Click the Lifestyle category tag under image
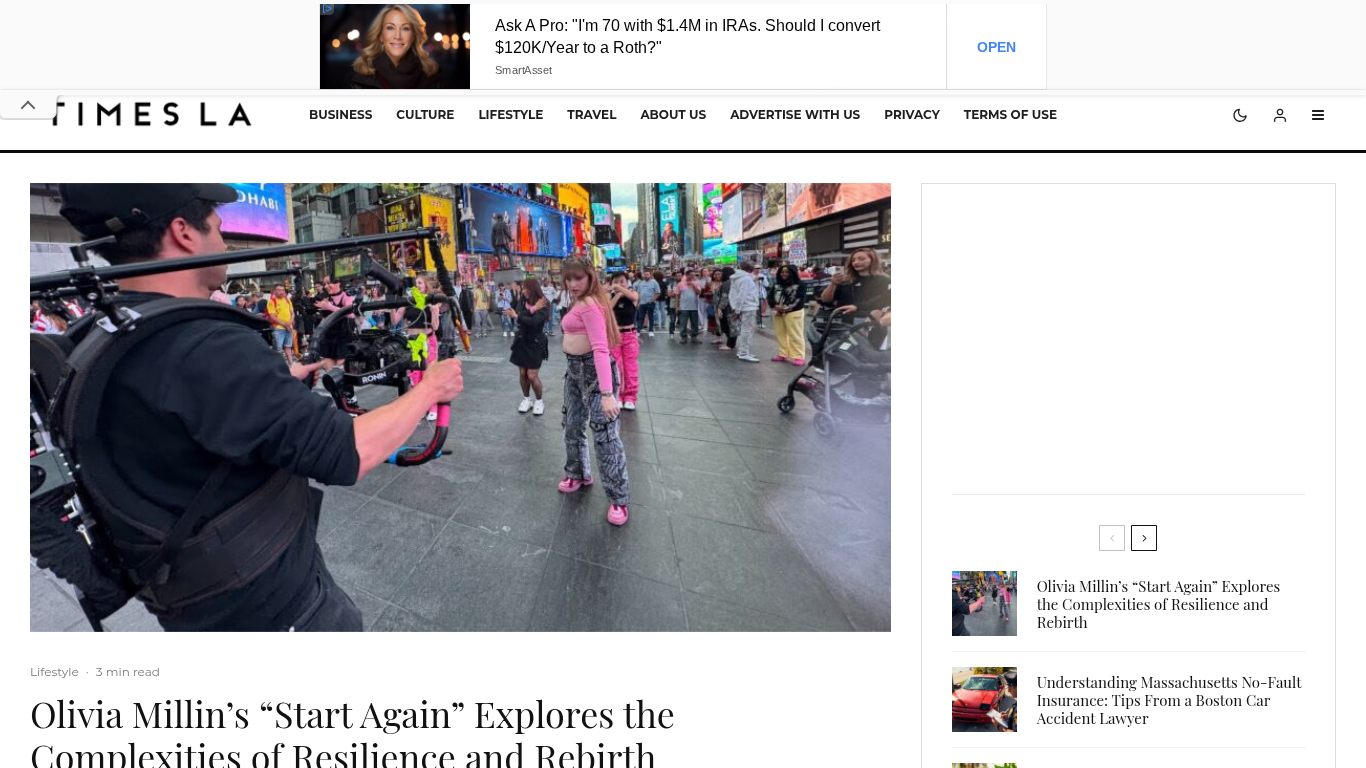 tap(54, 672)
